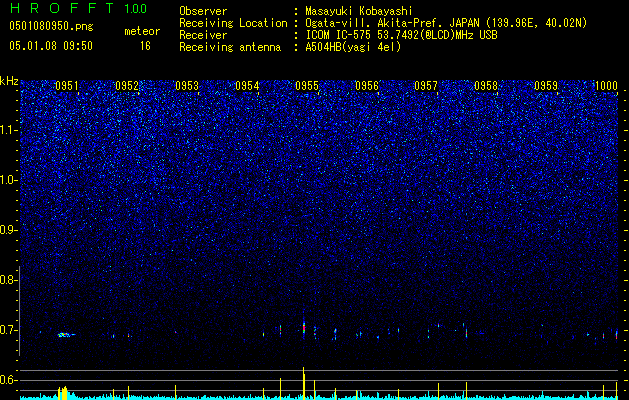Click the tallest yellow intensity spike near 0955
Image resolution: width=629 pixels, height=400 pixels.
coord(304,382)
